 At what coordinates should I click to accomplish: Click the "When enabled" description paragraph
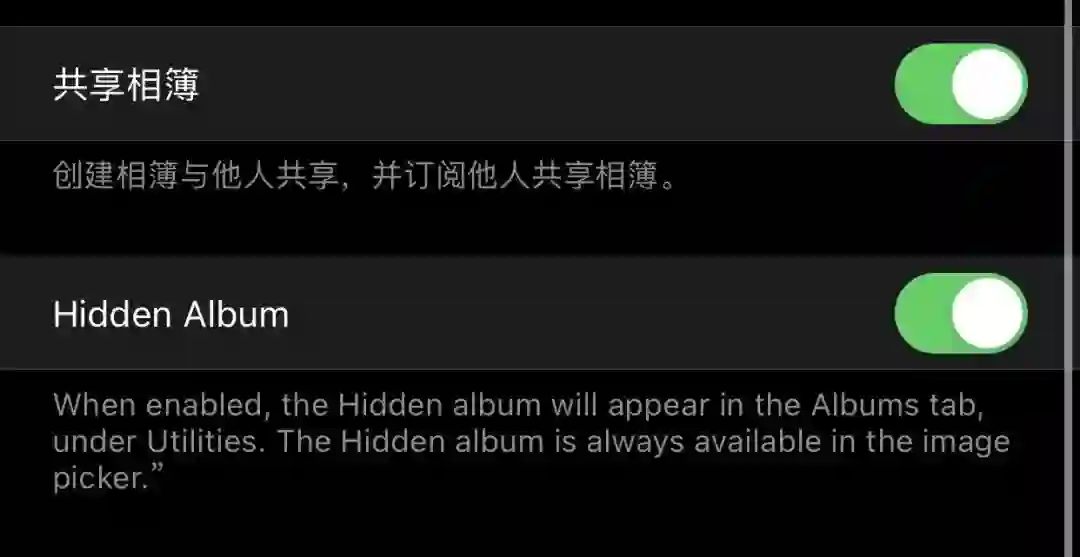[531, 441]
